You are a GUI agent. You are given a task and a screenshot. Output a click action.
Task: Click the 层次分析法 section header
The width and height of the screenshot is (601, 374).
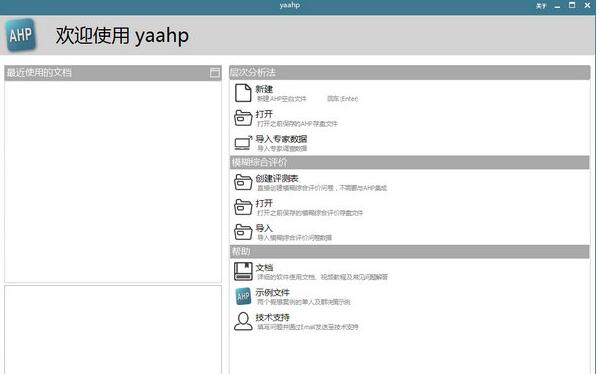pyautogui.click(x=409, y=72)
